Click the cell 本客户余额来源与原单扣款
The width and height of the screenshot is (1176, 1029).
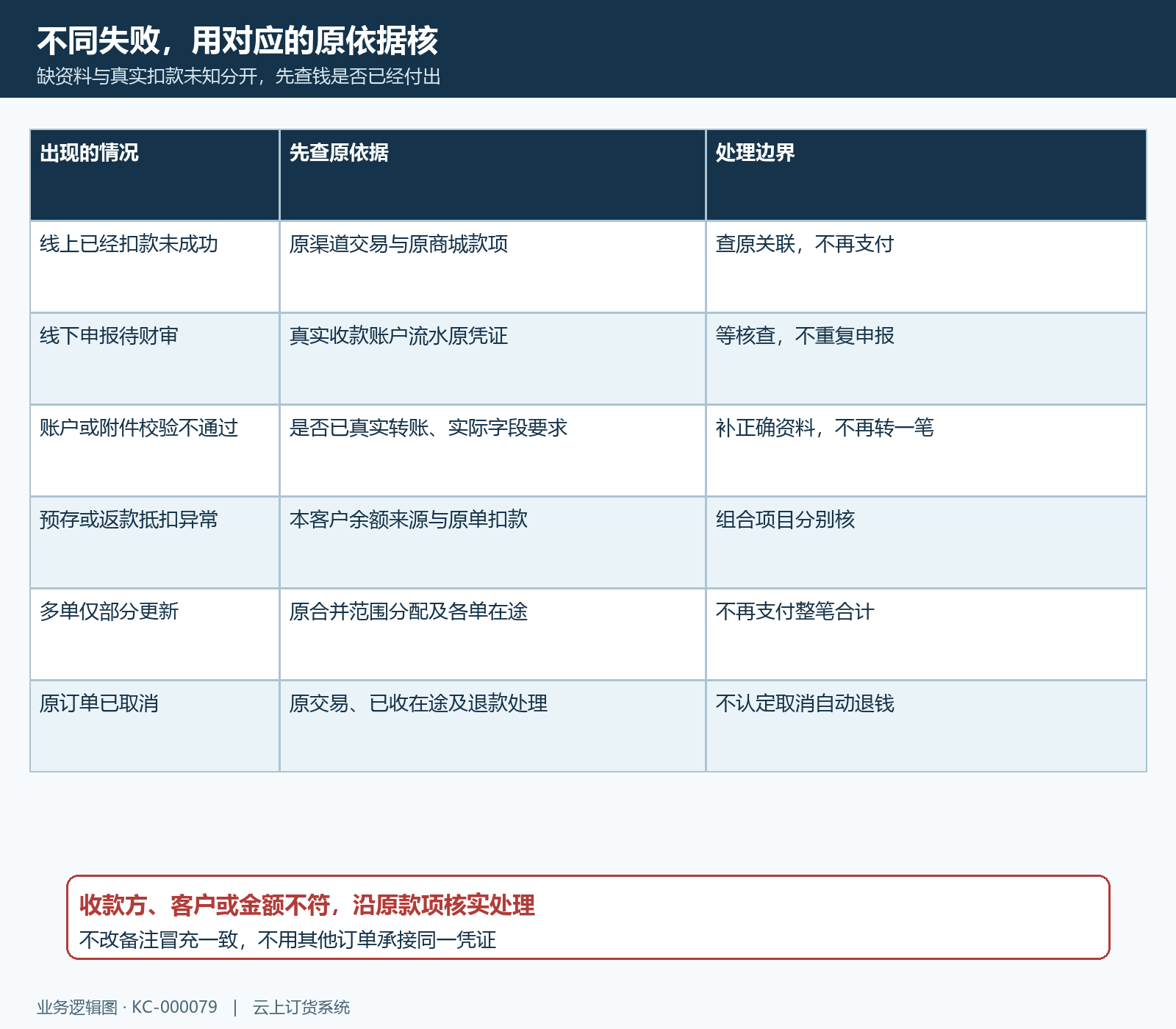click(x=492, y=542)
